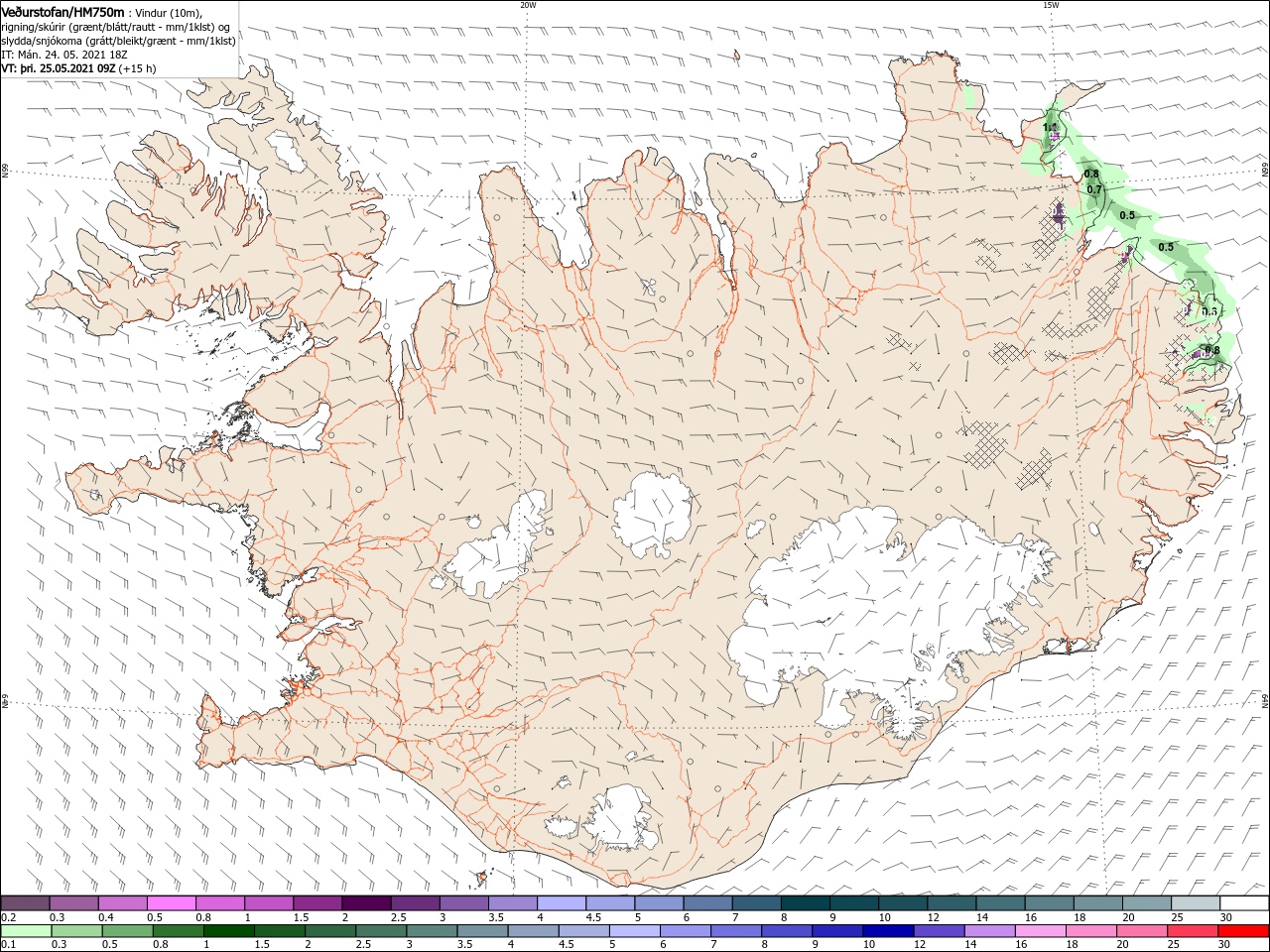Click the 20W longitude label
1270x952 pixels.
pyautogui.click(x=528, y=5)
